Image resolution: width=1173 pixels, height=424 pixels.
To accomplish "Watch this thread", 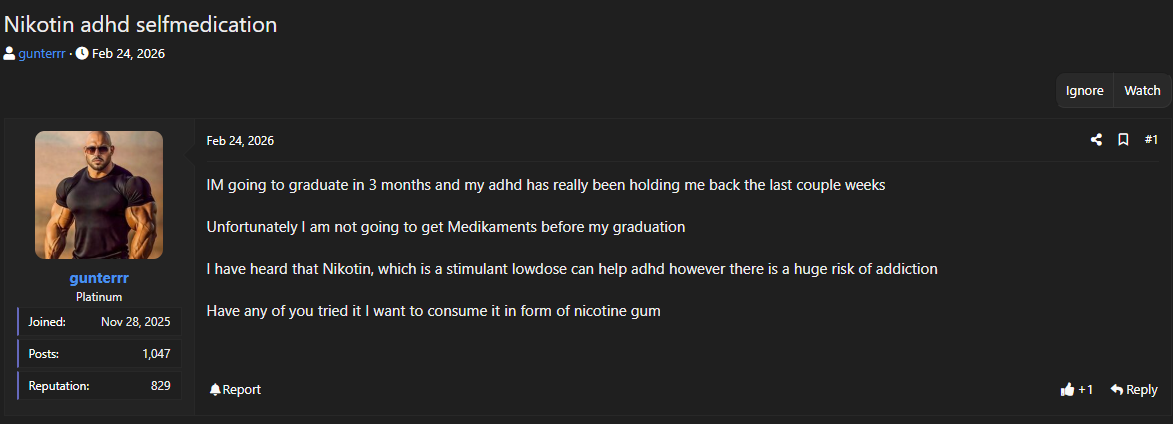I will tap(1142, 90).
